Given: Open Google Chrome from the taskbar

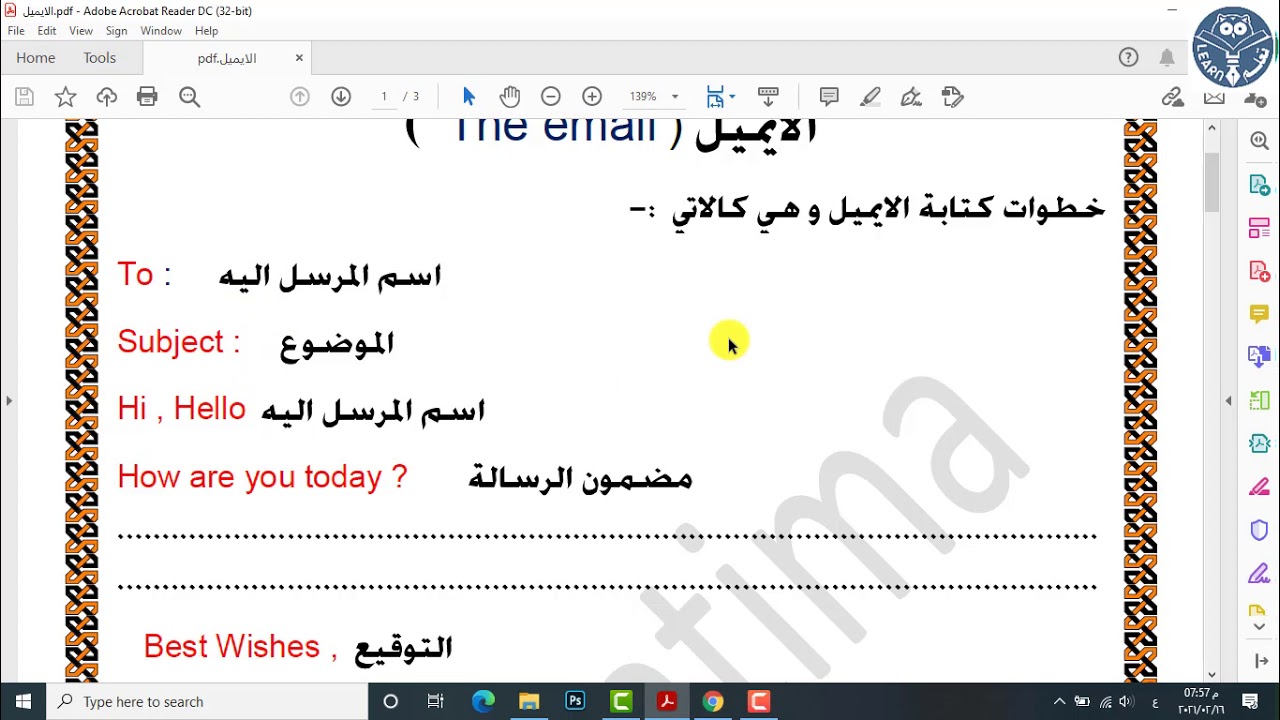Looking at the screenshot, I should [x=713, y=701].
